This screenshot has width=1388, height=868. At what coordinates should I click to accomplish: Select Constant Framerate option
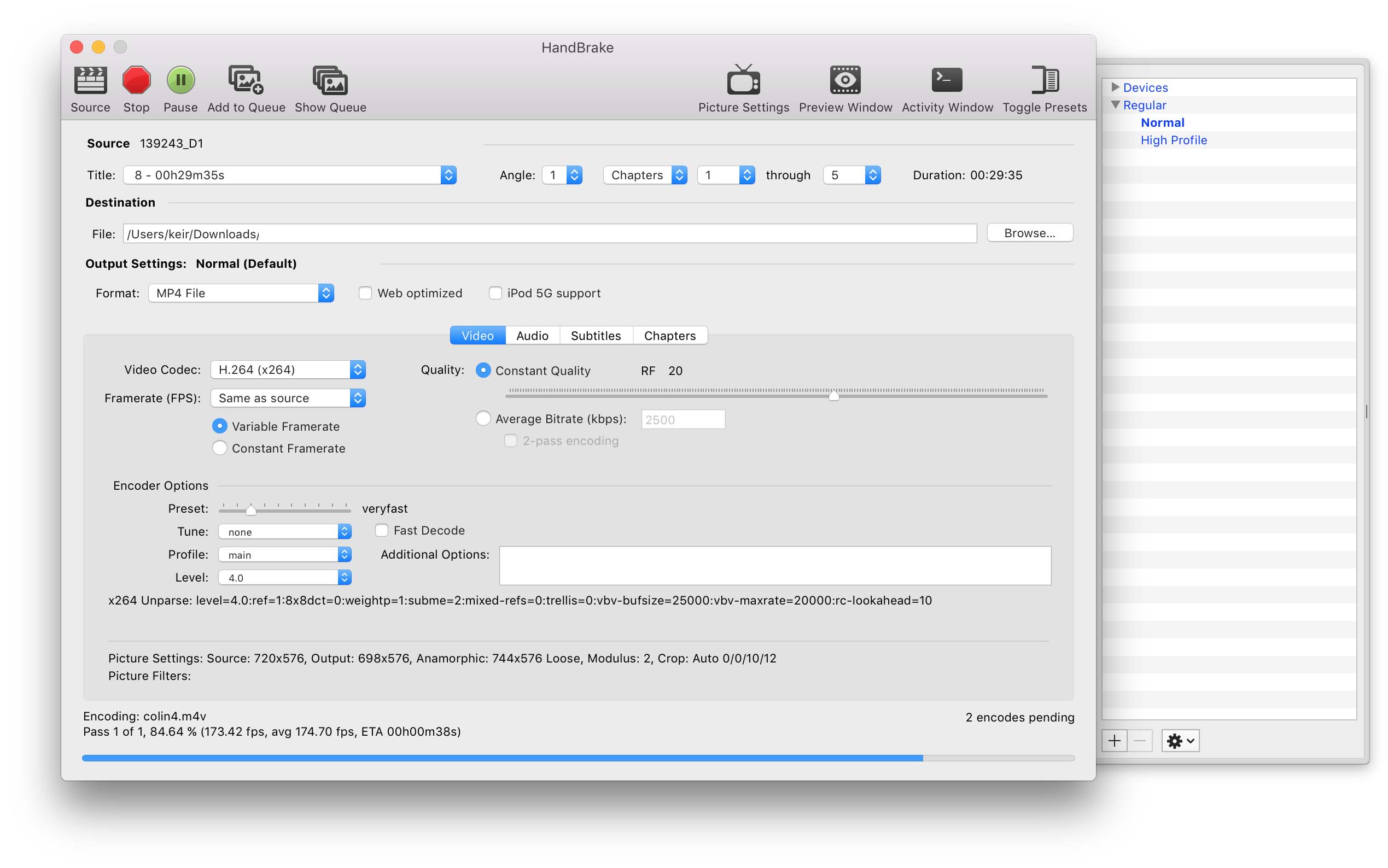click(x=219, y=448)
